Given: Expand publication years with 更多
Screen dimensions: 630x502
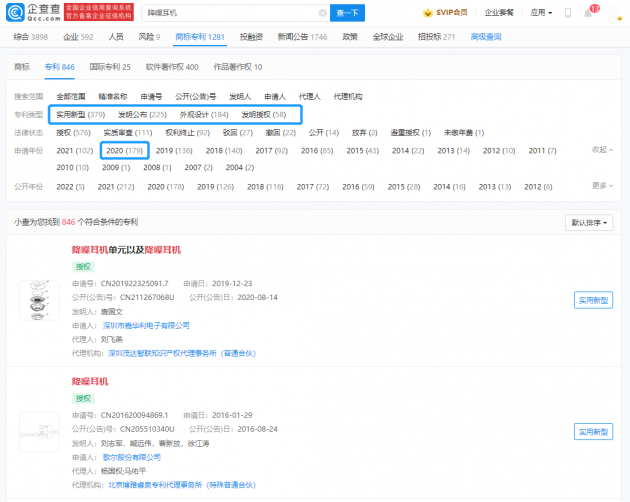Looking at the screenshot, I should point(602,186).
